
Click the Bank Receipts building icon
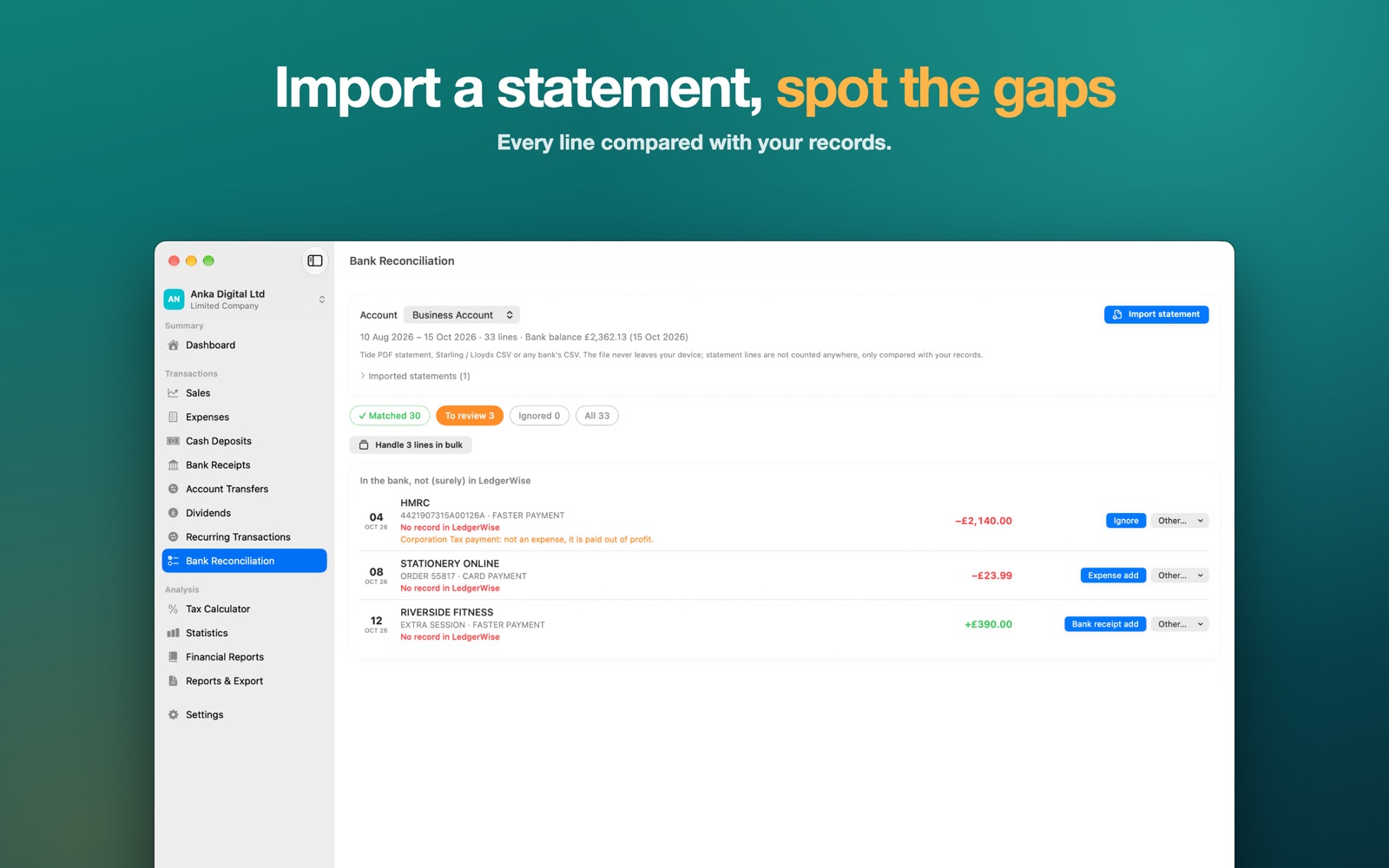coord(174,465)
